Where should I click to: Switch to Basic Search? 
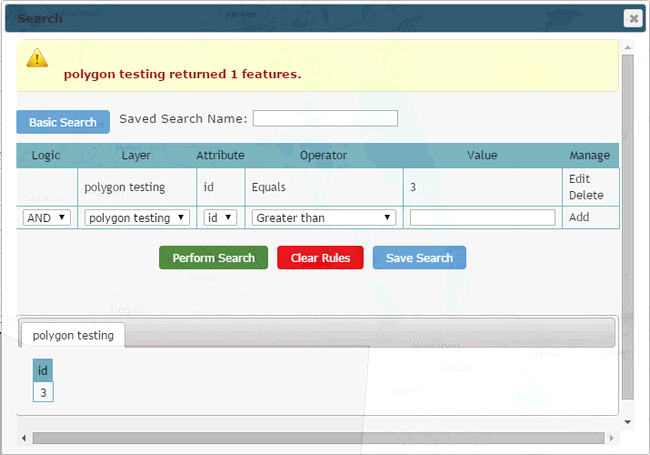[x=63, y=122]
